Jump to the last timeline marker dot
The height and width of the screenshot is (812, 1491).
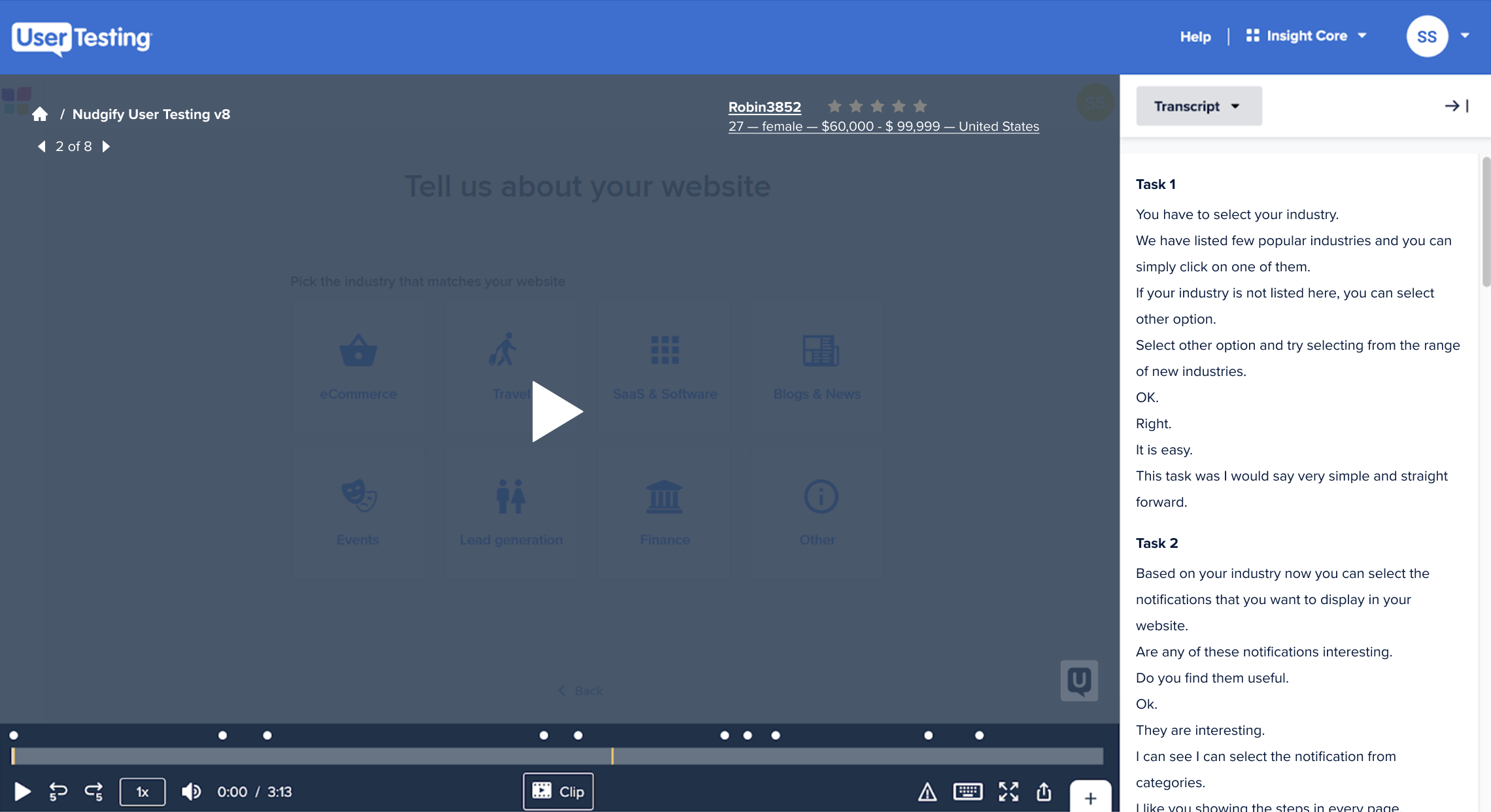[x=979, y=736]
